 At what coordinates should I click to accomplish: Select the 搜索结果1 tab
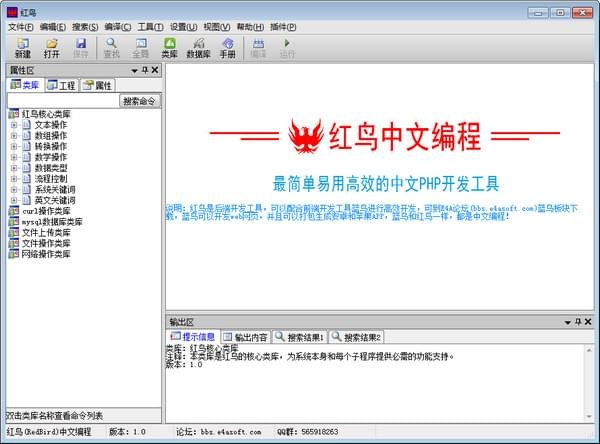click(x=300, y=337)
